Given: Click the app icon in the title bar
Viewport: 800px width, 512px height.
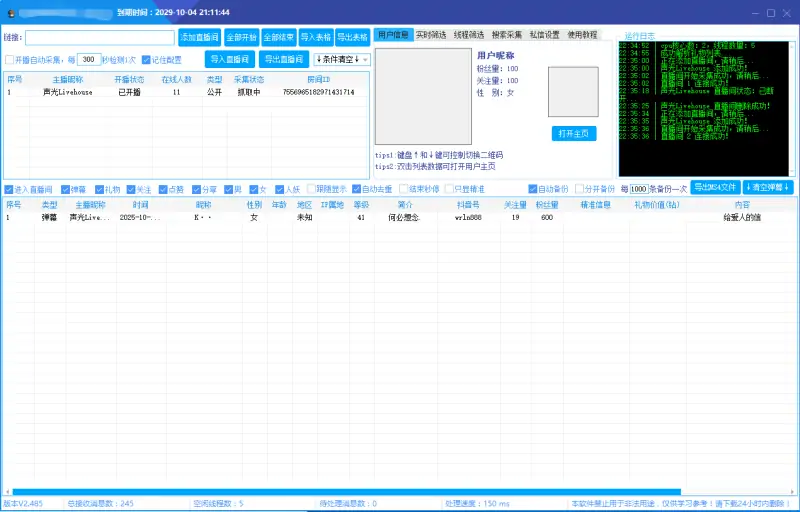Looking at the screenshot, I should coord(9,12).
